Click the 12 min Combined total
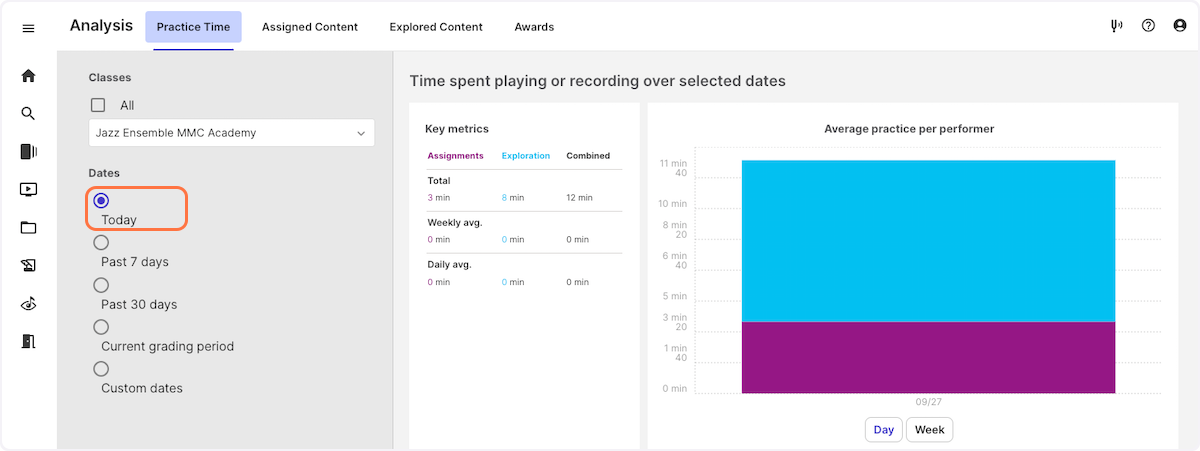 click(579, 198)
